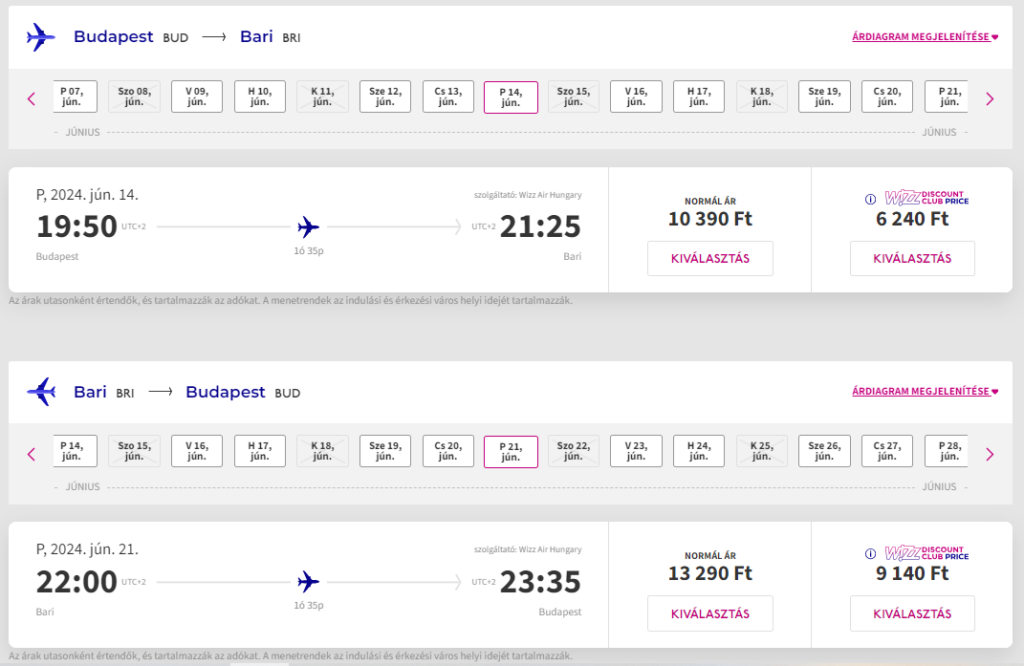Click WIZZ Discount Club logo above 9 140 Ft

pos(924,553)
